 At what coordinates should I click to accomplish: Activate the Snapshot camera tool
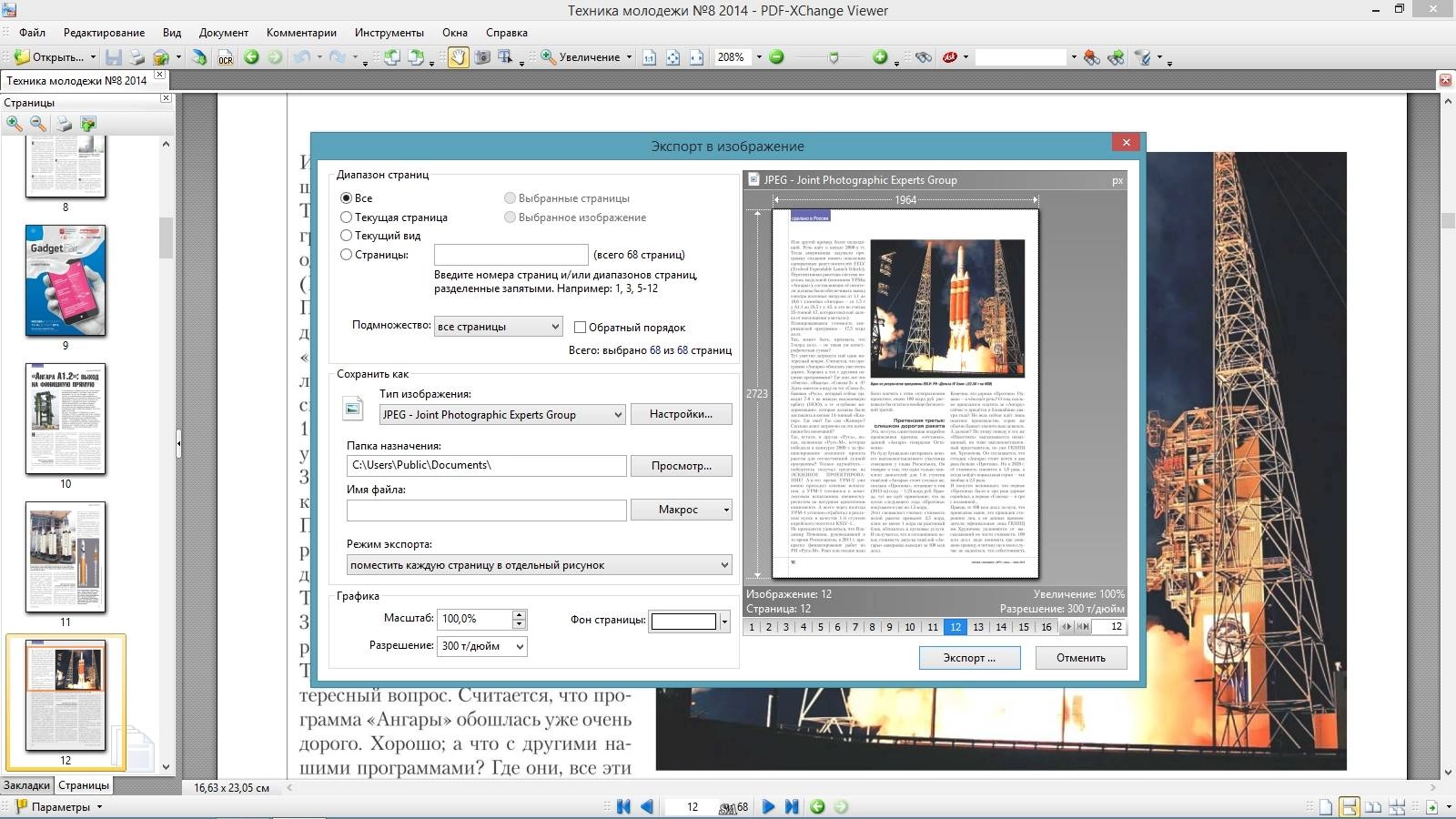(481, 57)
